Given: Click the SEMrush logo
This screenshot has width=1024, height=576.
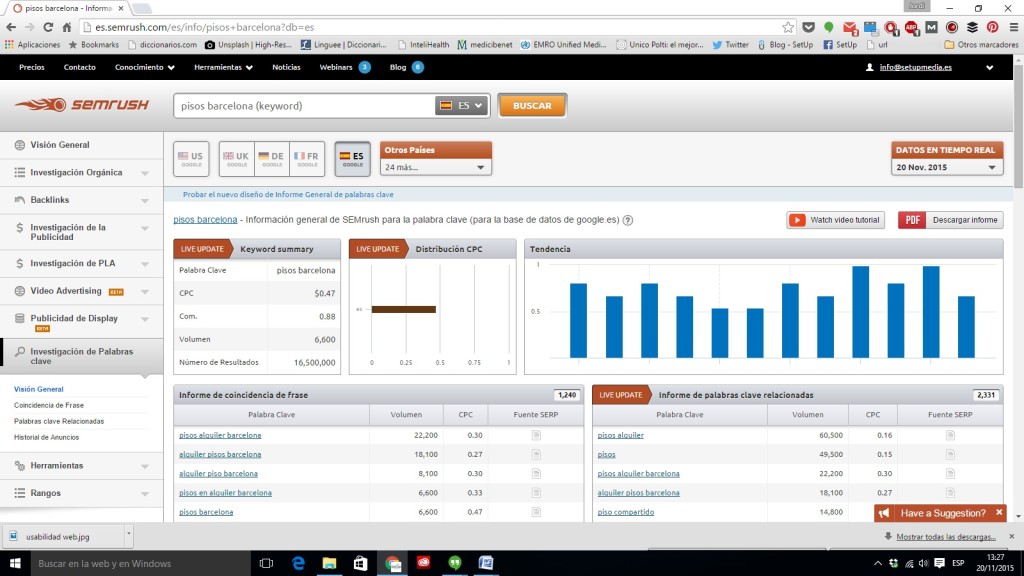Looking at the screenshot, I should click(x=82, y=104).
